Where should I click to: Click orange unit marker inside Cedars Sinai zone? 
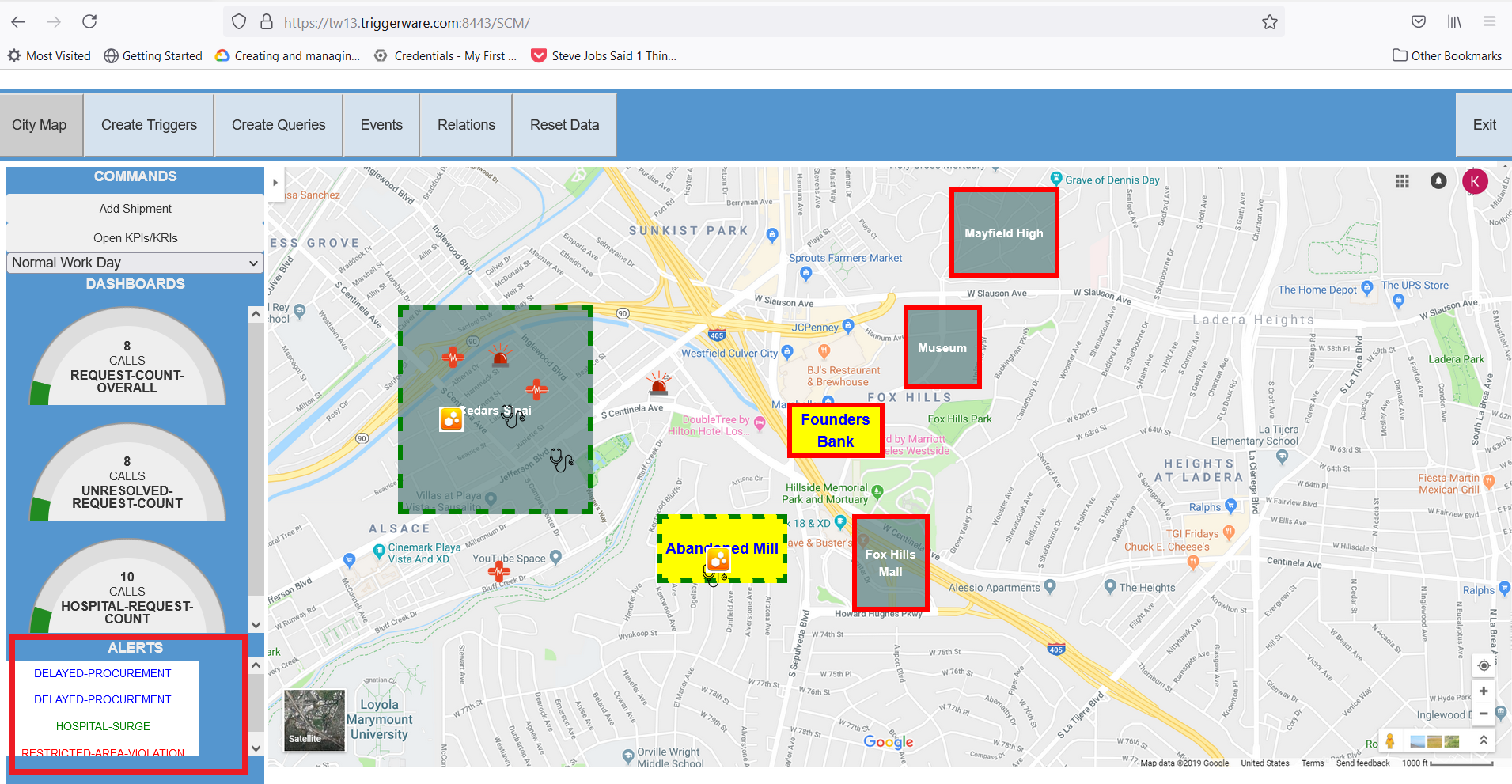[x=451, y=419]
